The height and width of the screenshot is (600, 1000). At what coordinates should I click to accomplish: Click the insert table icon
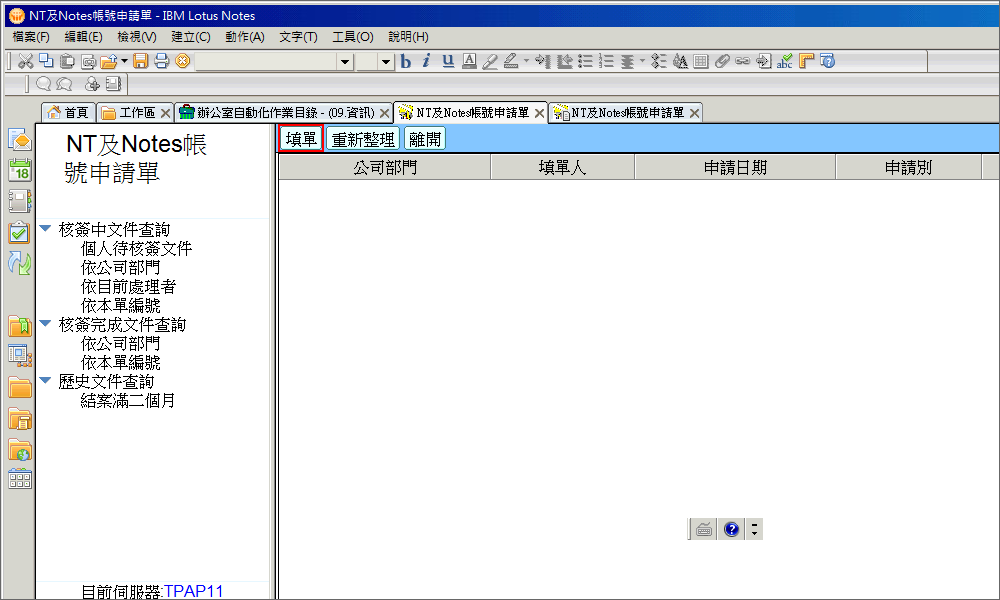pyautogui.click(x=701, y=61)
